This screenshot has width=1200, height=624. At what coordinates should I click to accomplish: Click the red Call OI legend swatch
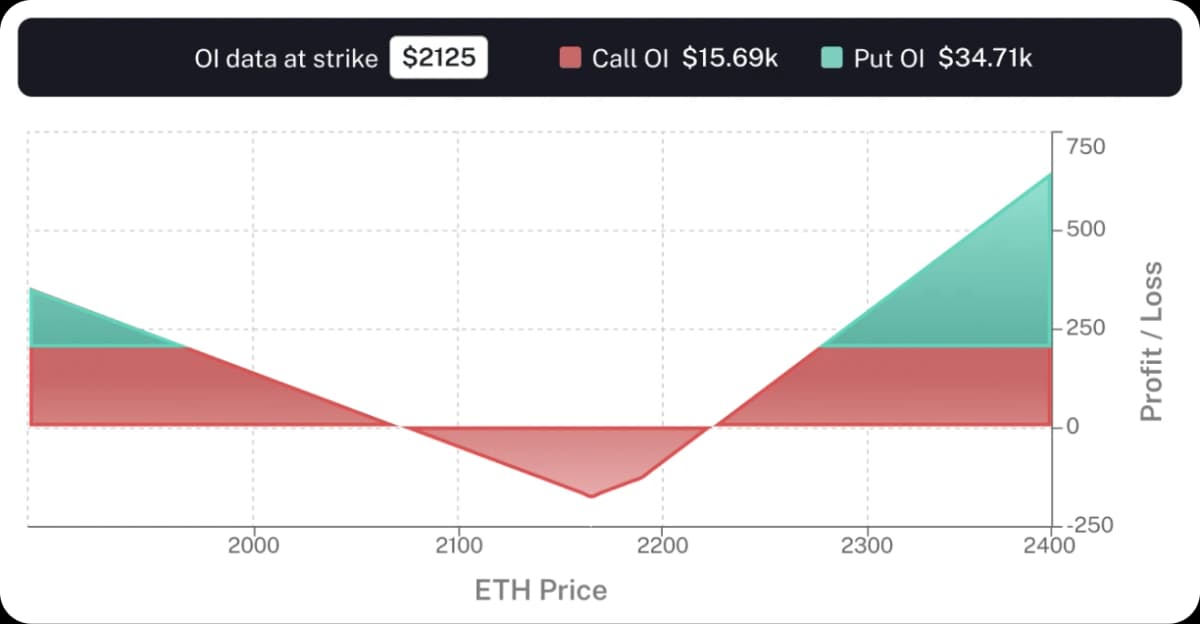tap(570, 58)
